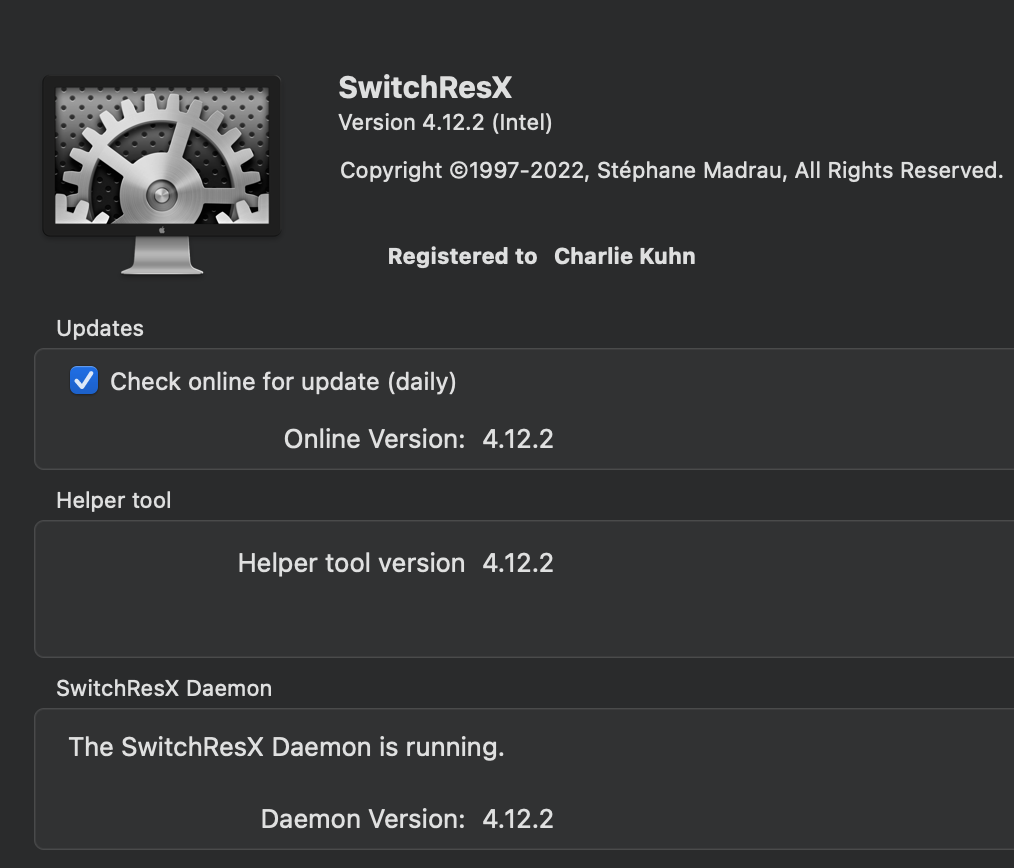Screen dimensions: 1014x868
Task: Click the Daemon Version label
Action: [x=363, y=819]
